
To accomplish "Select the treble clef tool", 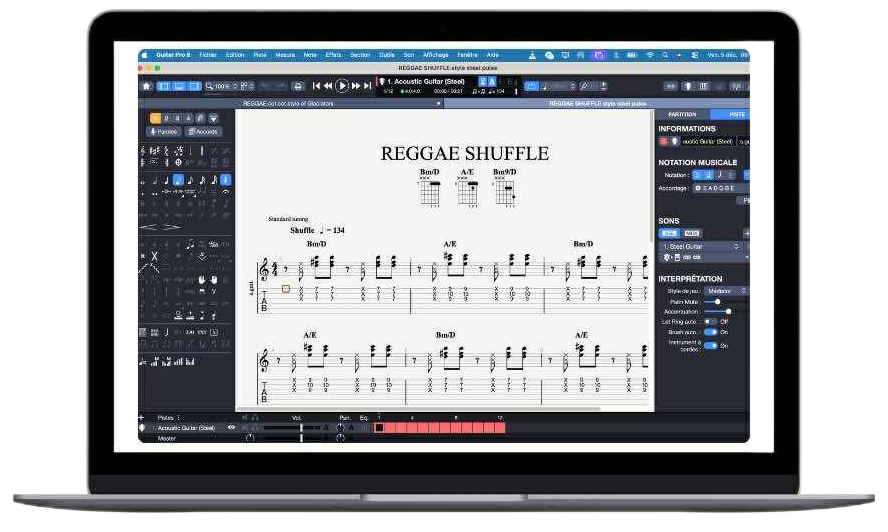I will point(143,151).
